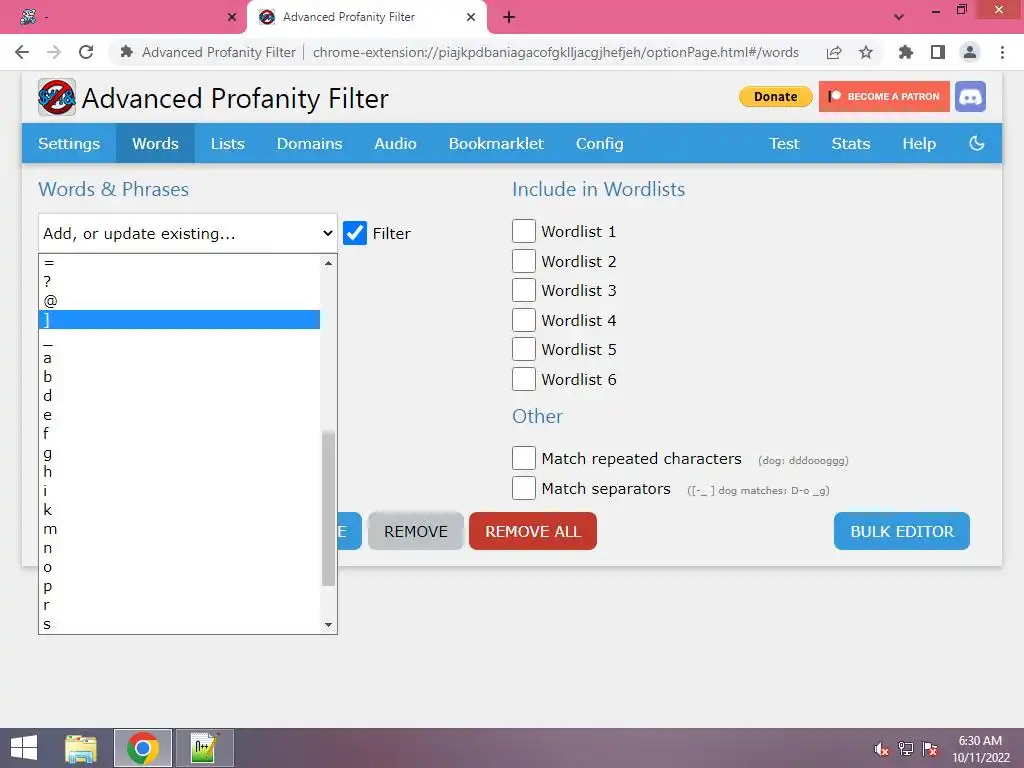Click Become a Patron button
This screenshot has height=768, width=1024.
(x=884, y=97)
